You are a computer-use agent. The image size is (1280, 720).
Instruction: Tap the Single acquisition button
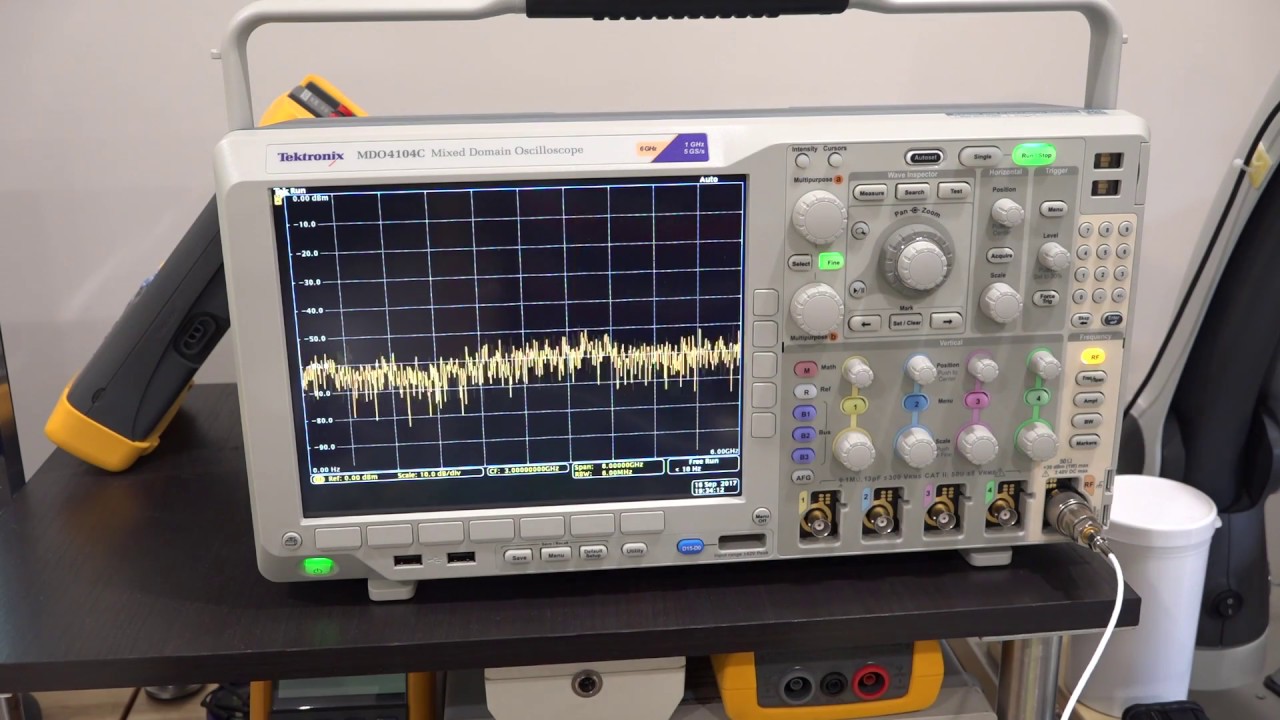(x=981, y=157)
